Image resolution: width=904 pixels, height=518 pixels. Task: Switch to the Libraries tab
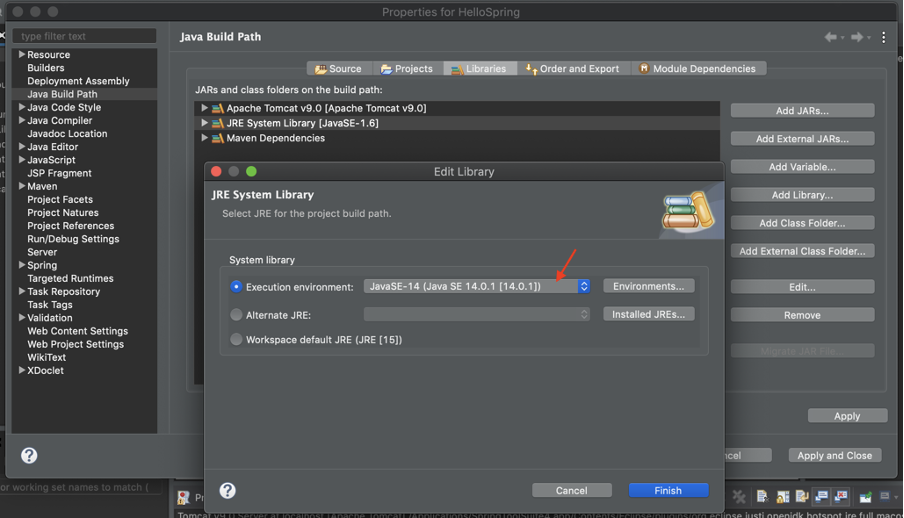[480, 69]
